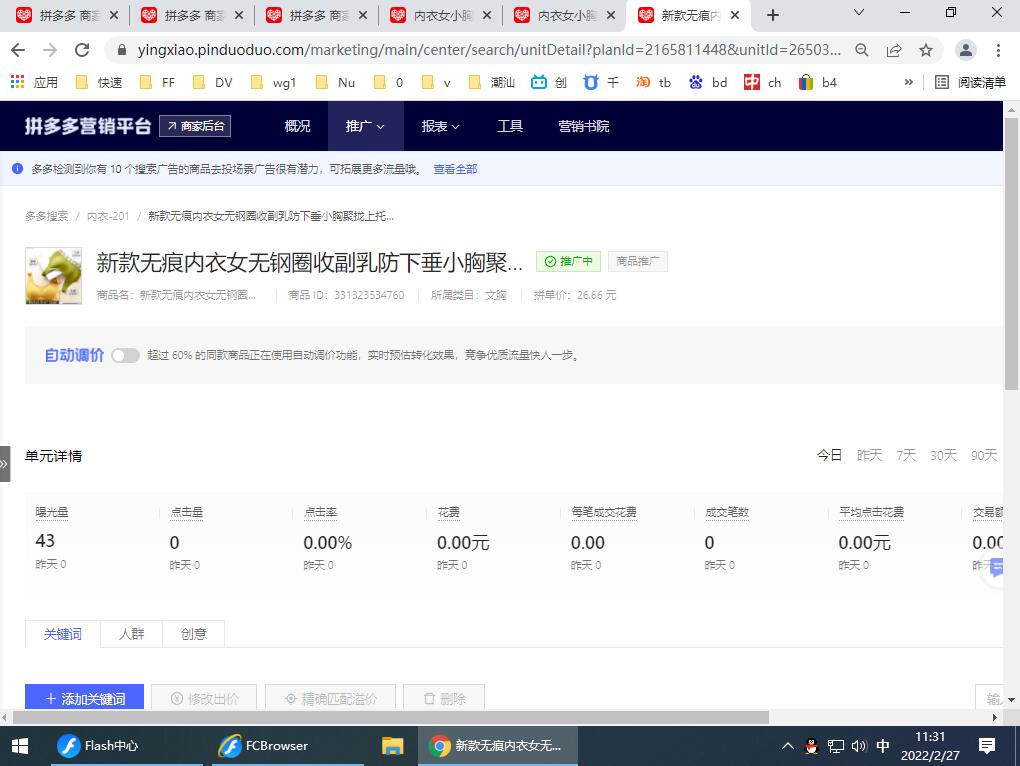The height and width of the screenshot is (766, 1020).
Task: Click the 查看全部 link
Action: tap(455, 169)
